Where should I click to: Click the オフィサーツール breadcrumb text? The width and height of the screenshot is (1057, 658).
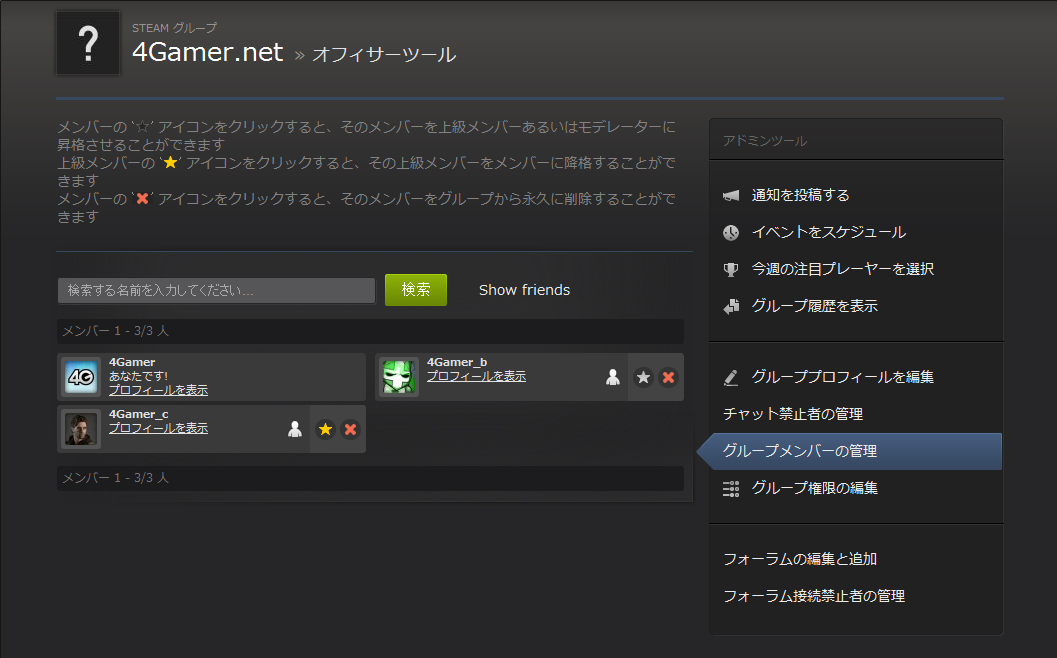tap(384, 55)
